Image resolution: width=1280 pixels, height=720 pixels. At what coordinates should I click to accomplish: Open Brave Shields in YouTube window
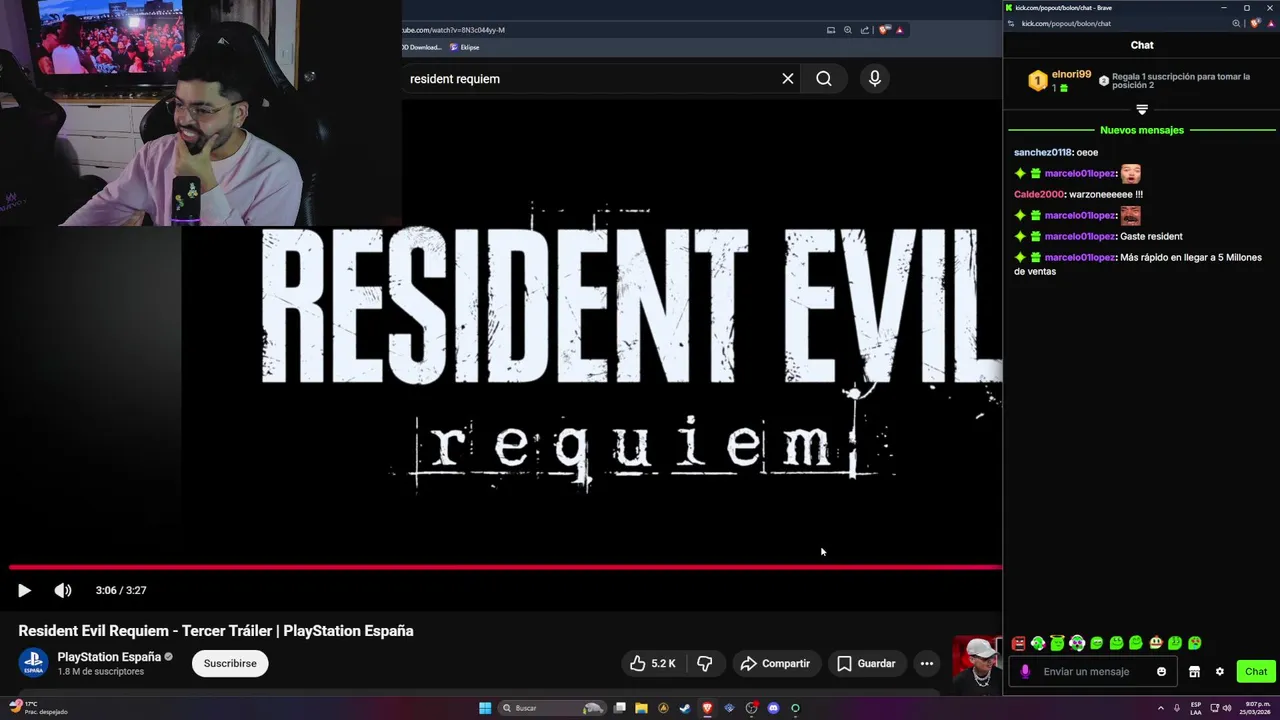(x=884, y=30)
